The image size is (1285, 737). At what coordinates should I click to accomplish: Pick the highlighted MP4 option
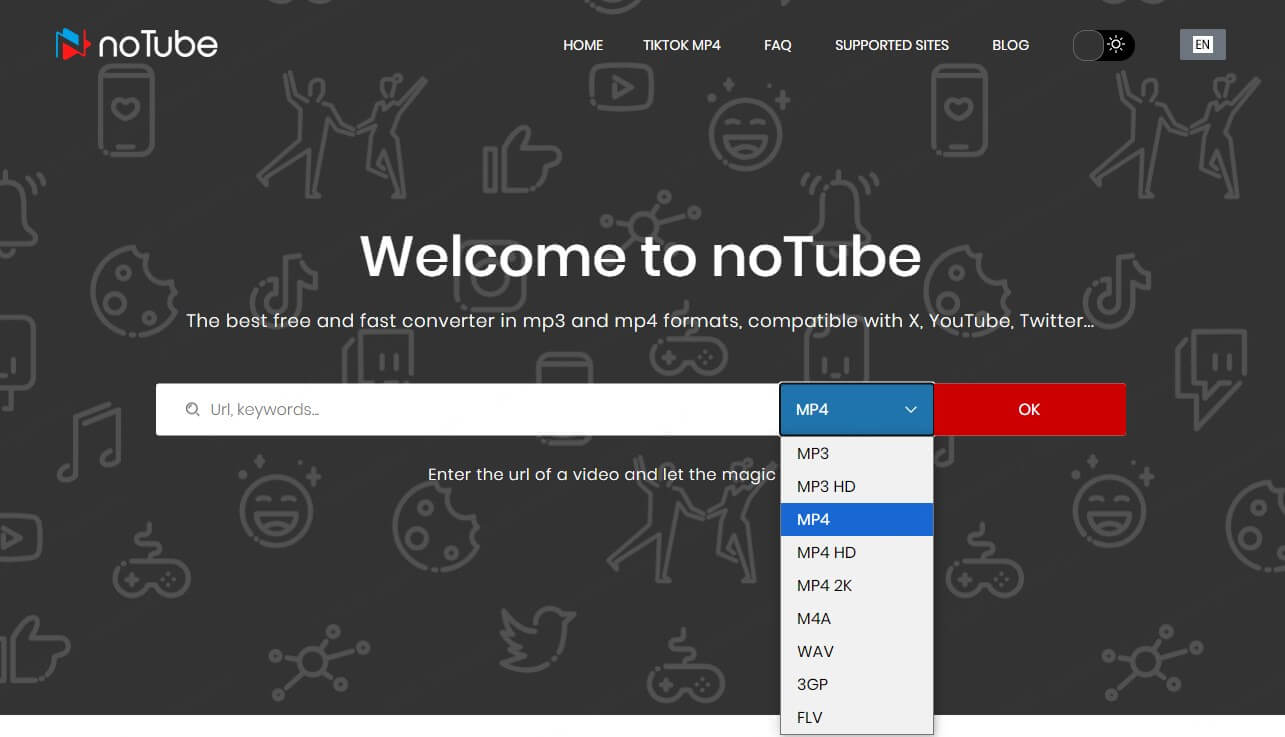coord(857,519)
